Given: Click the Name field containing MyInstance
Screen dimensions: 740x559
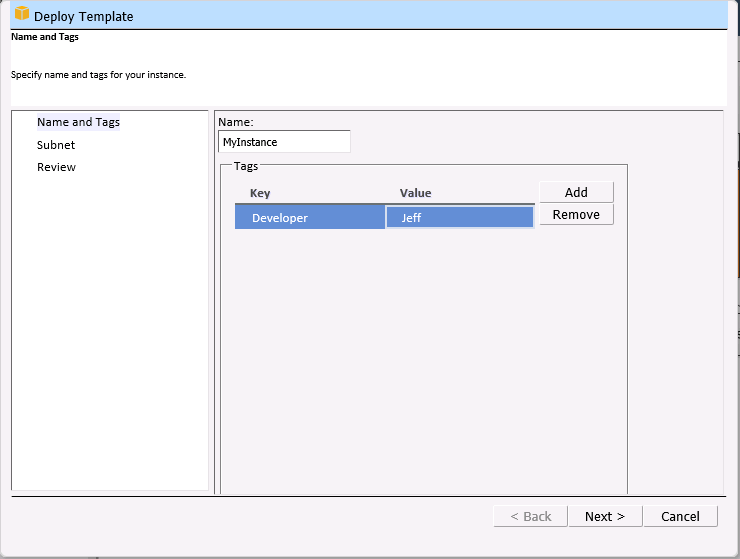Looking at the screenshot, I should (x=284, y=142).
